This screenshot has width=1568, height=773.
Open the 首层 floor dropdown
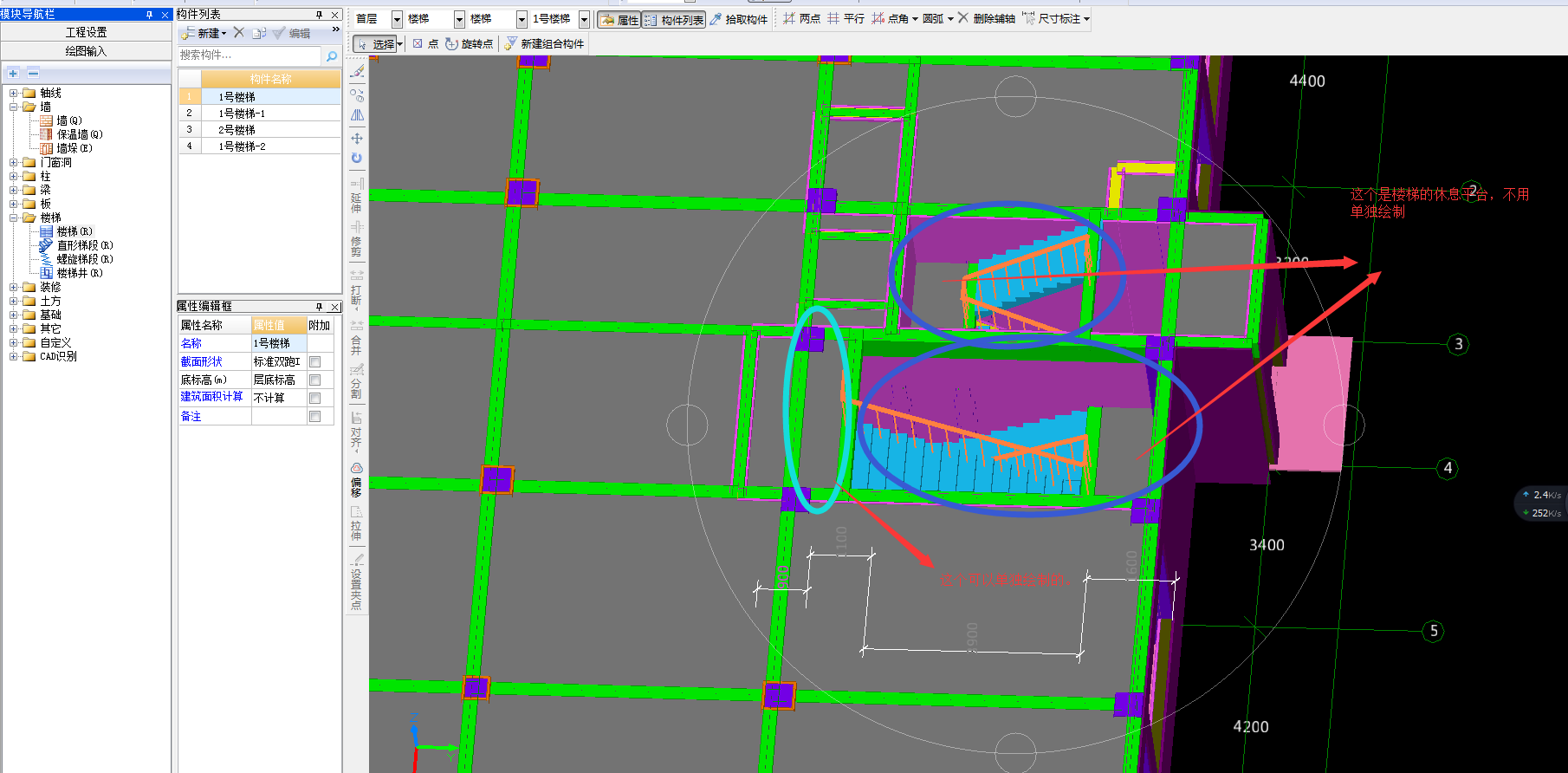point(397,19)
